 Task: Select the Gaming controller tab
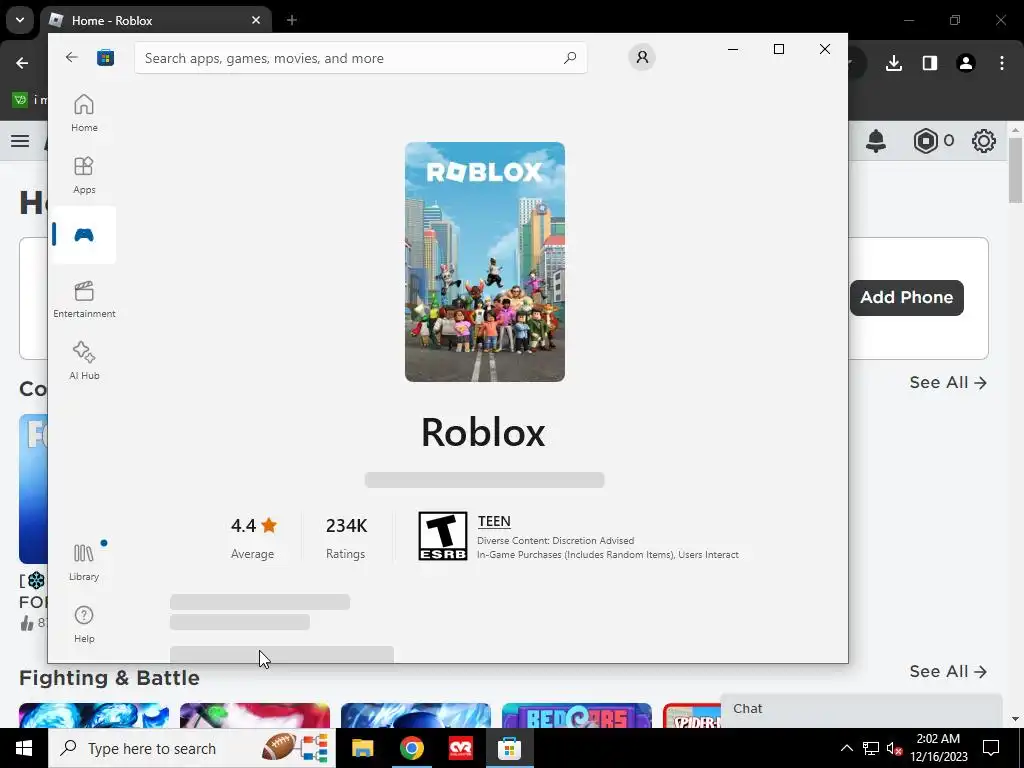(x=84, y=235)
